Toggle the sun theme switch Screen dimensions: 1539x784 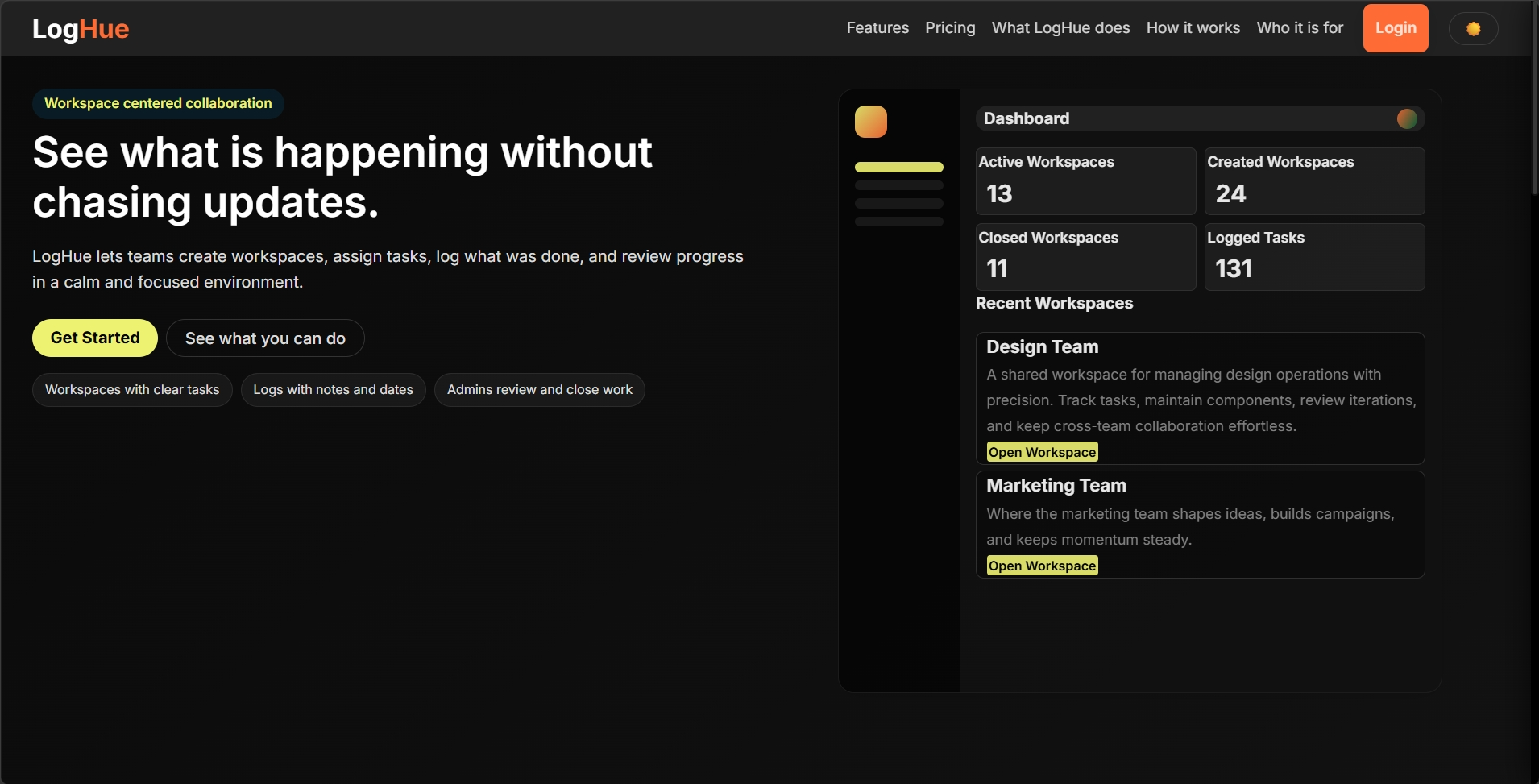(1473, 29)
